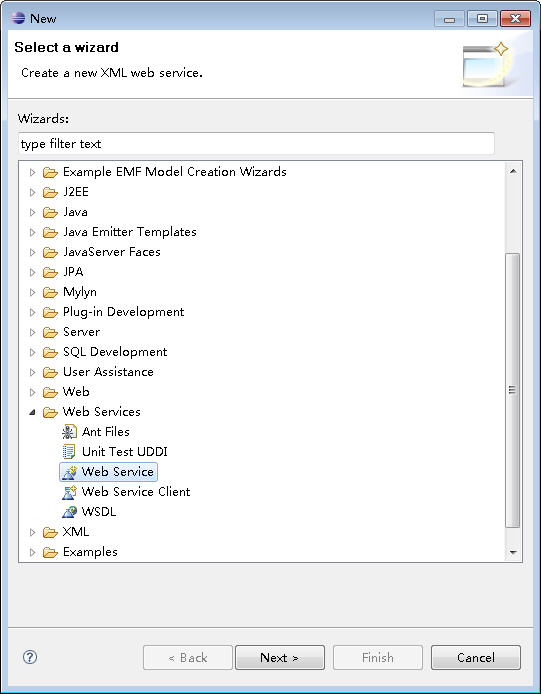541x694 pixels.
Task: Click the scrollbar down arrow
Action: [513, 552]
